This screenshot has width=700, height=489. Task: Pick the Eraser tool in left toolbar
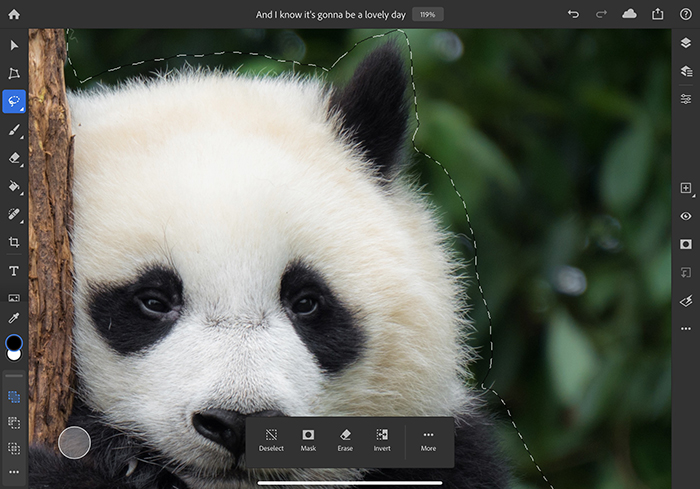tap(14, 158)
